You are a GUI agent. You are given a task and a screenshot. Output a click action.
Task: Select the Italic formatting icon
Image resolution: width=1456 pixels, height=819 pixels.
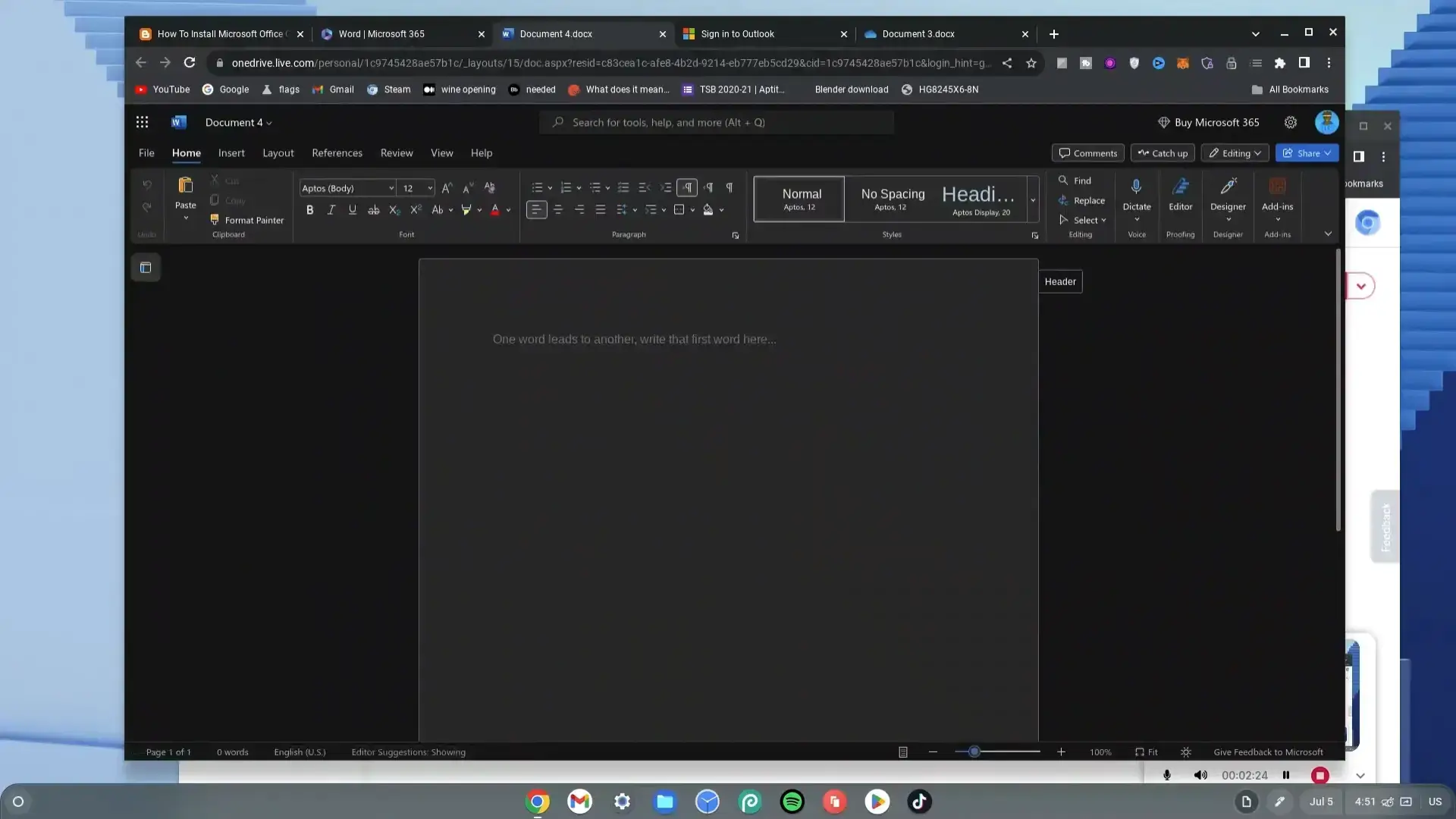coord(331,210)
